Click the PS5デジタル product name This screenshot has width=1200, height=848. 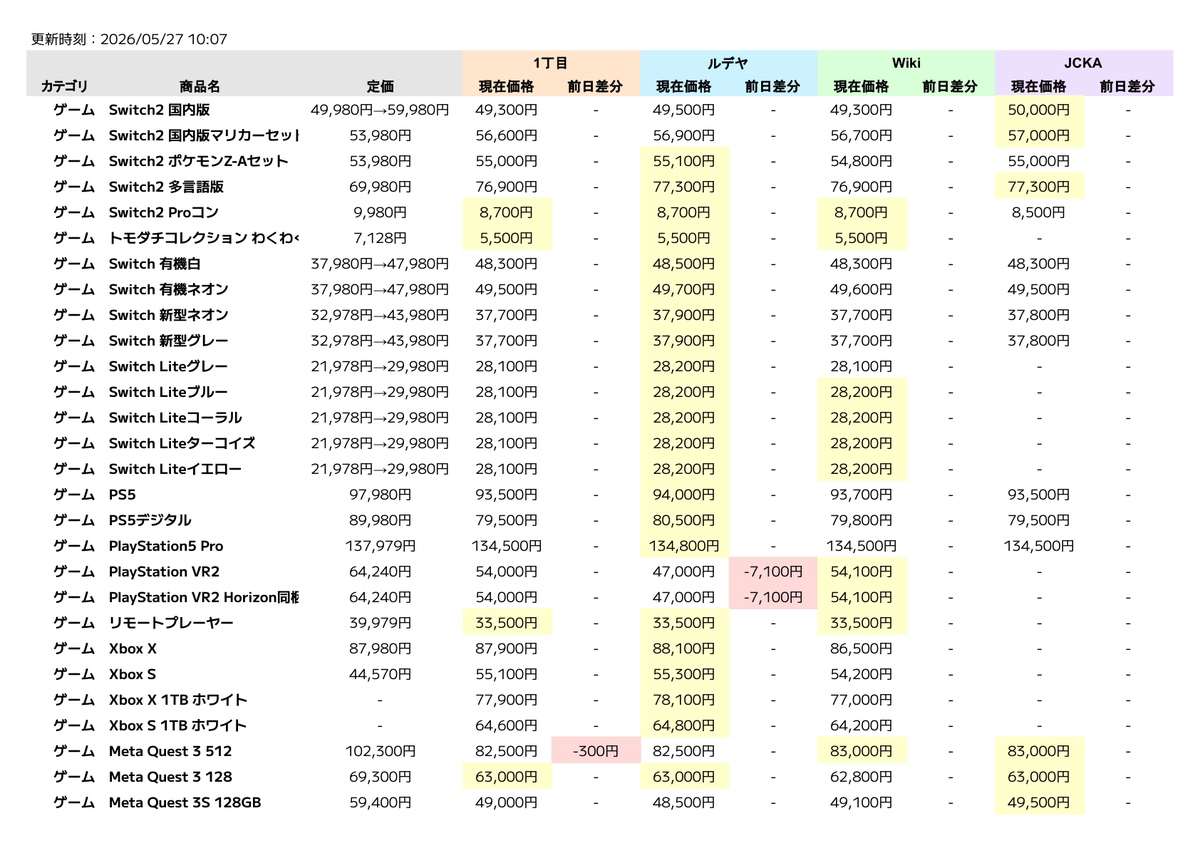click(x=150, y=520)
